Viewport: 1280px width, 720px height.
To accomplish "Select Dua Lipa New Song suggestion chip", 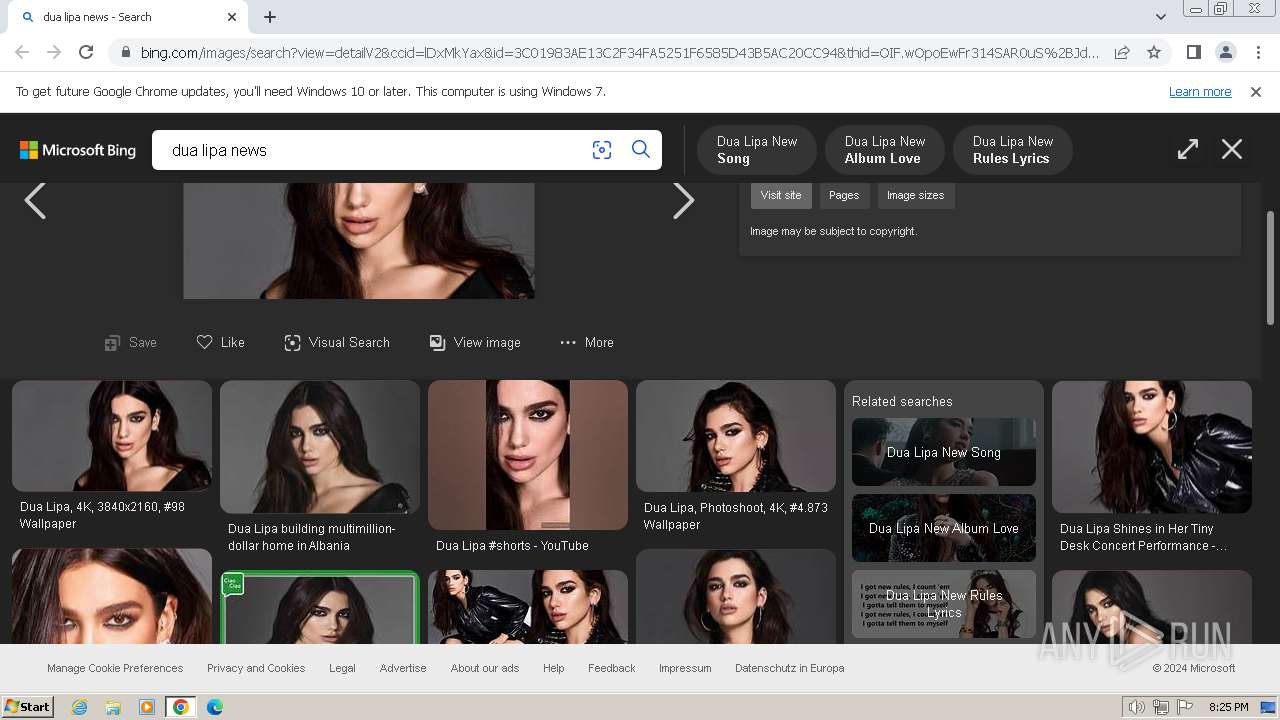I will tap(757, 150).
